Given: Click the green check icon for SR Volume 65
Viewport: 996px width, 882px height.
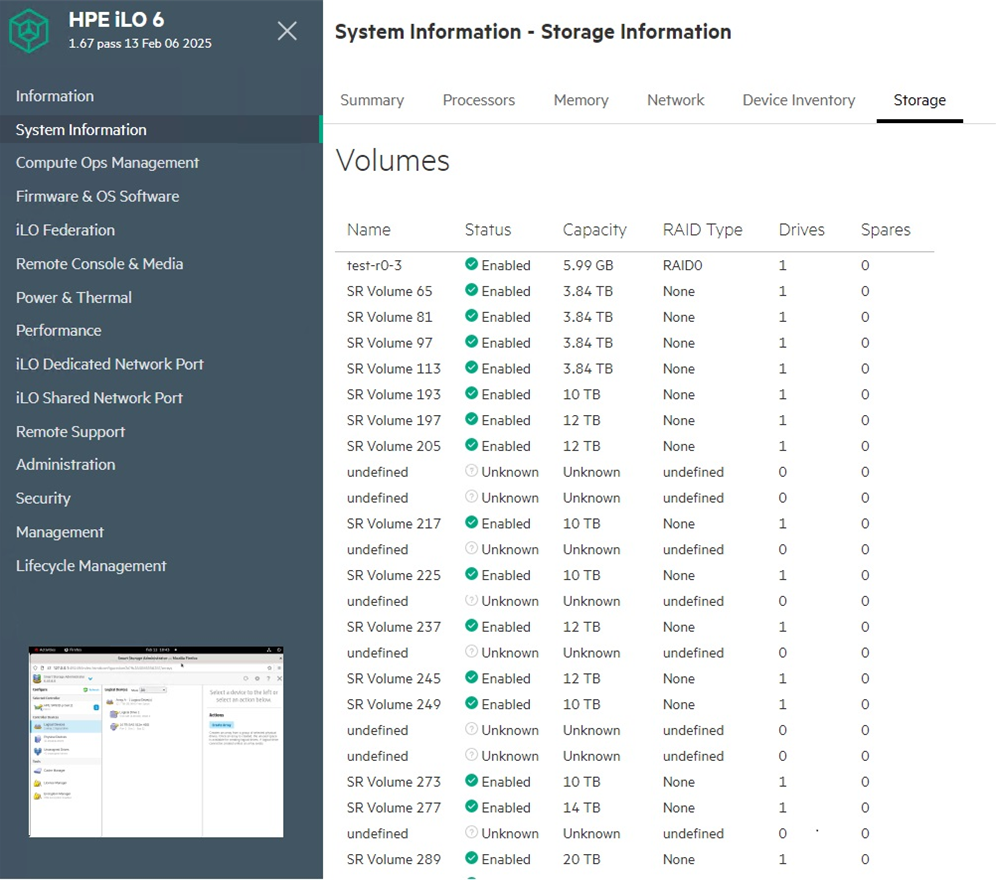Looking at the screenshot, I should click(471, 290).
